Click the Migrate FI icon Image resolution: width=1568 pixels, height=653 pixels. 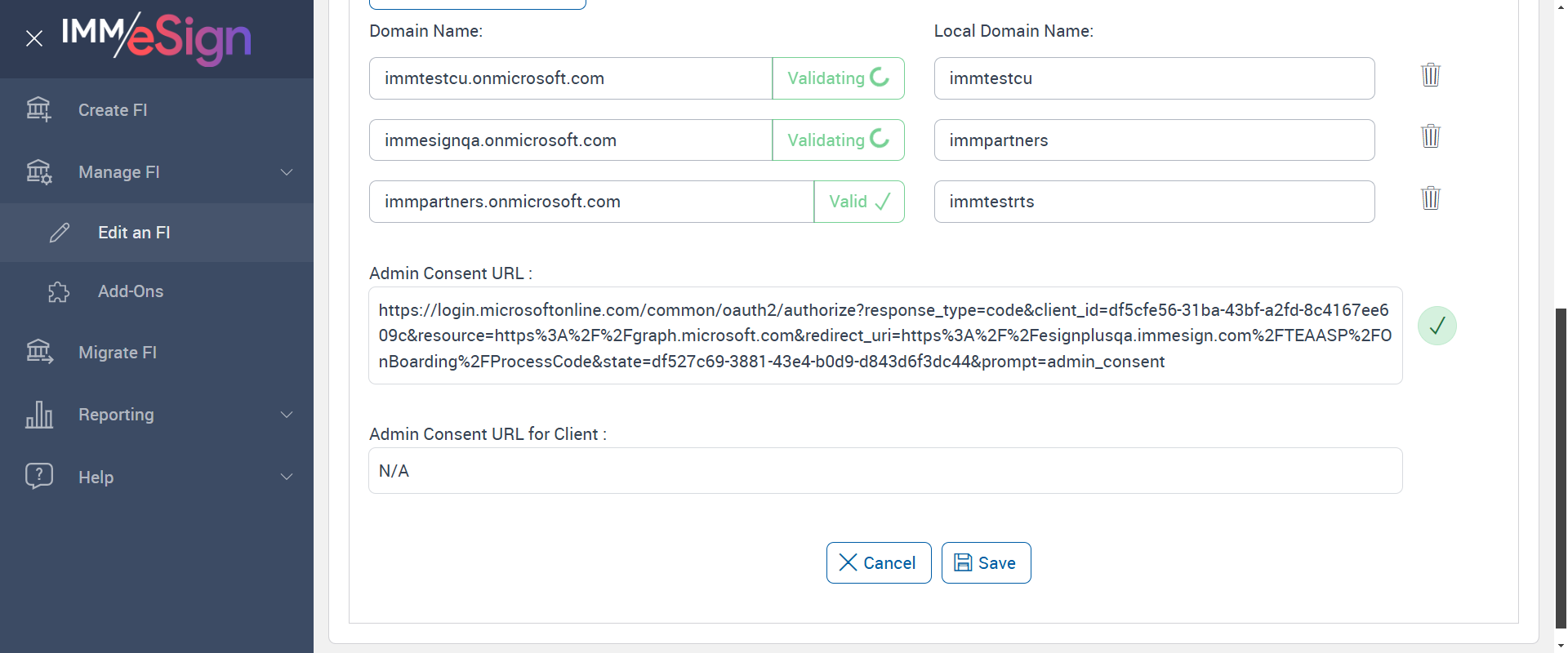(x=38, y=352)
